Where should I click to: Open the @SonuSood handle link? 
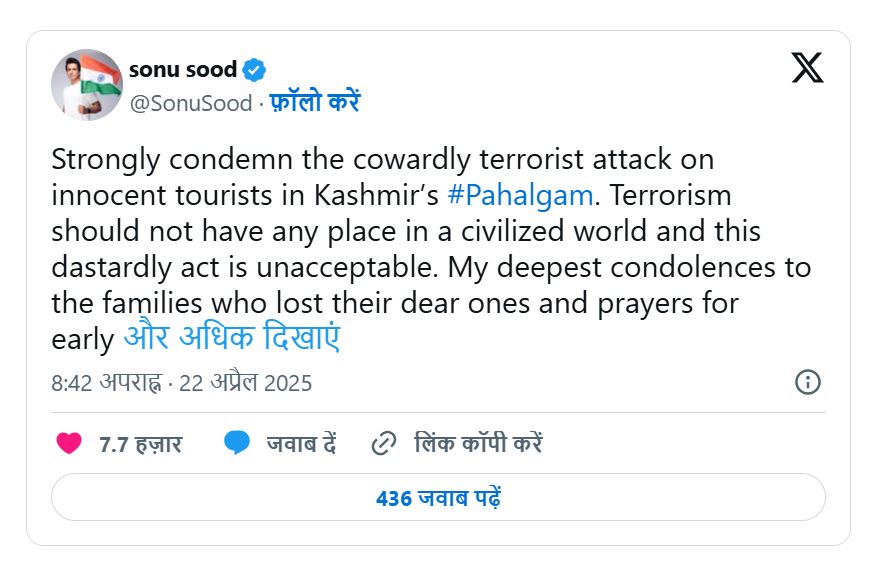[x=190, y=103]
